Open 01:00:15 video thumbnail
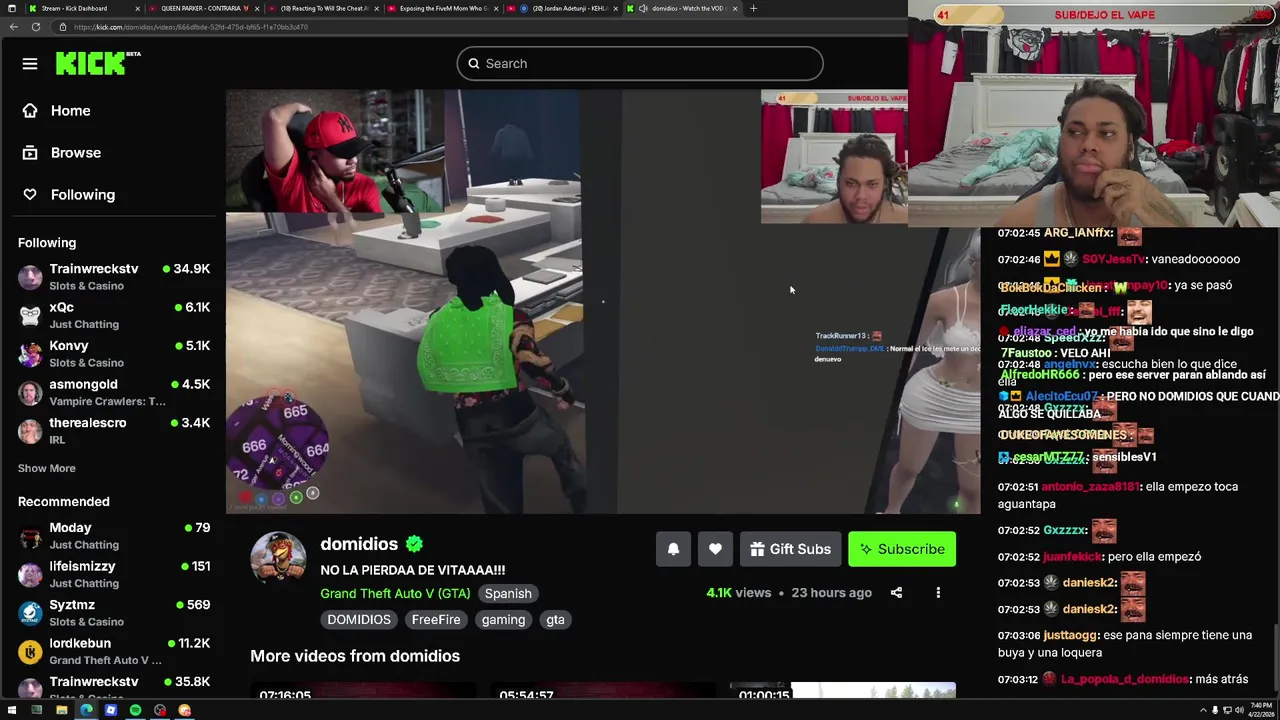The image size is (1280, 720). (843, 692)
